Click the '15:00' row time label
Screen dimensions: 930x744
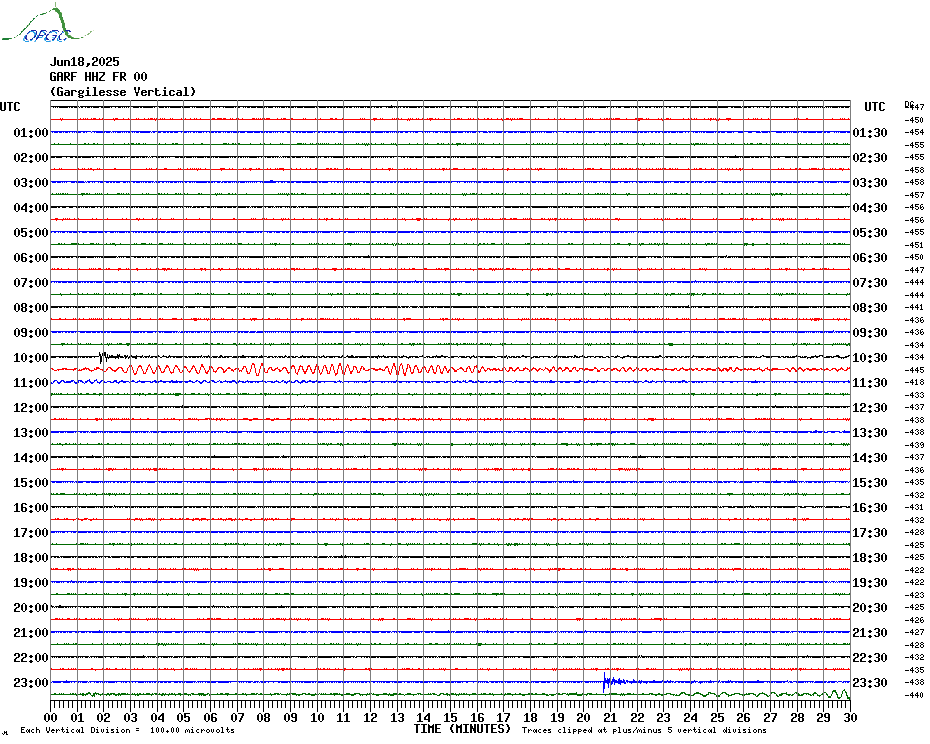pyautogui.click(x=31, y=482)
